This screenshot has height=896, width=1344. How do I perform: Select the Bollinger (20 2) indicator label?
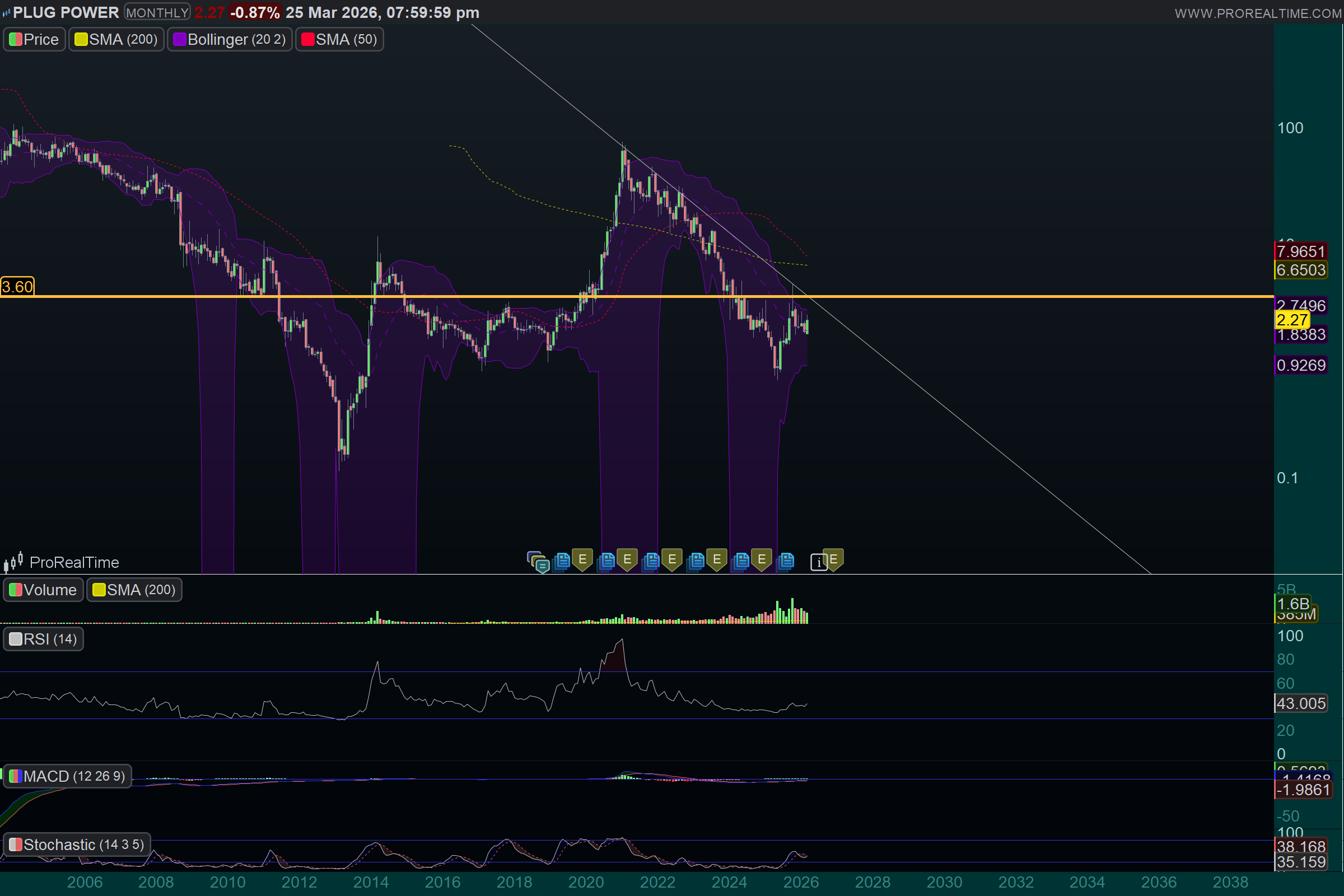click(230, 39)
